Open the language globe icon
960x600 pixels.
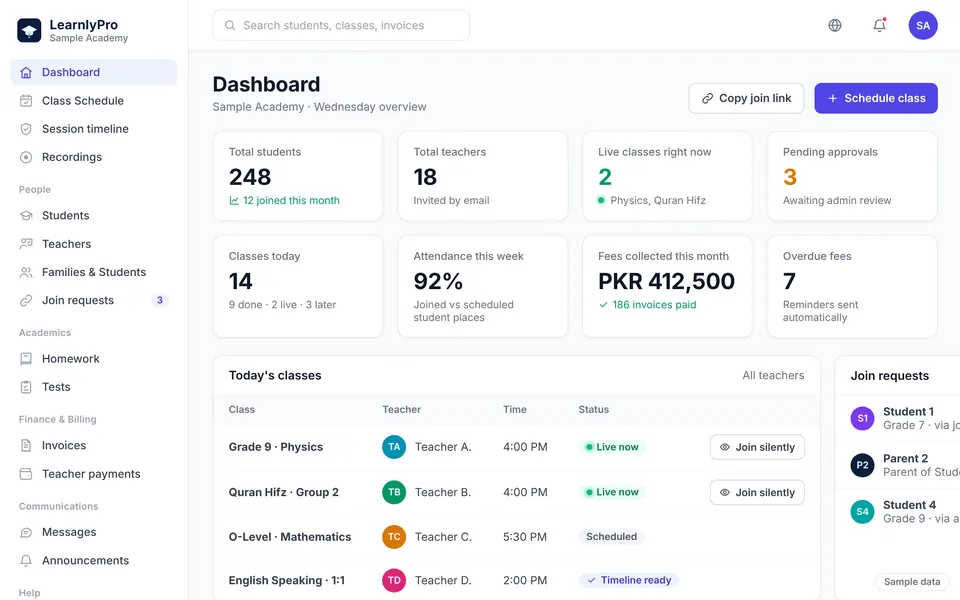834,25
